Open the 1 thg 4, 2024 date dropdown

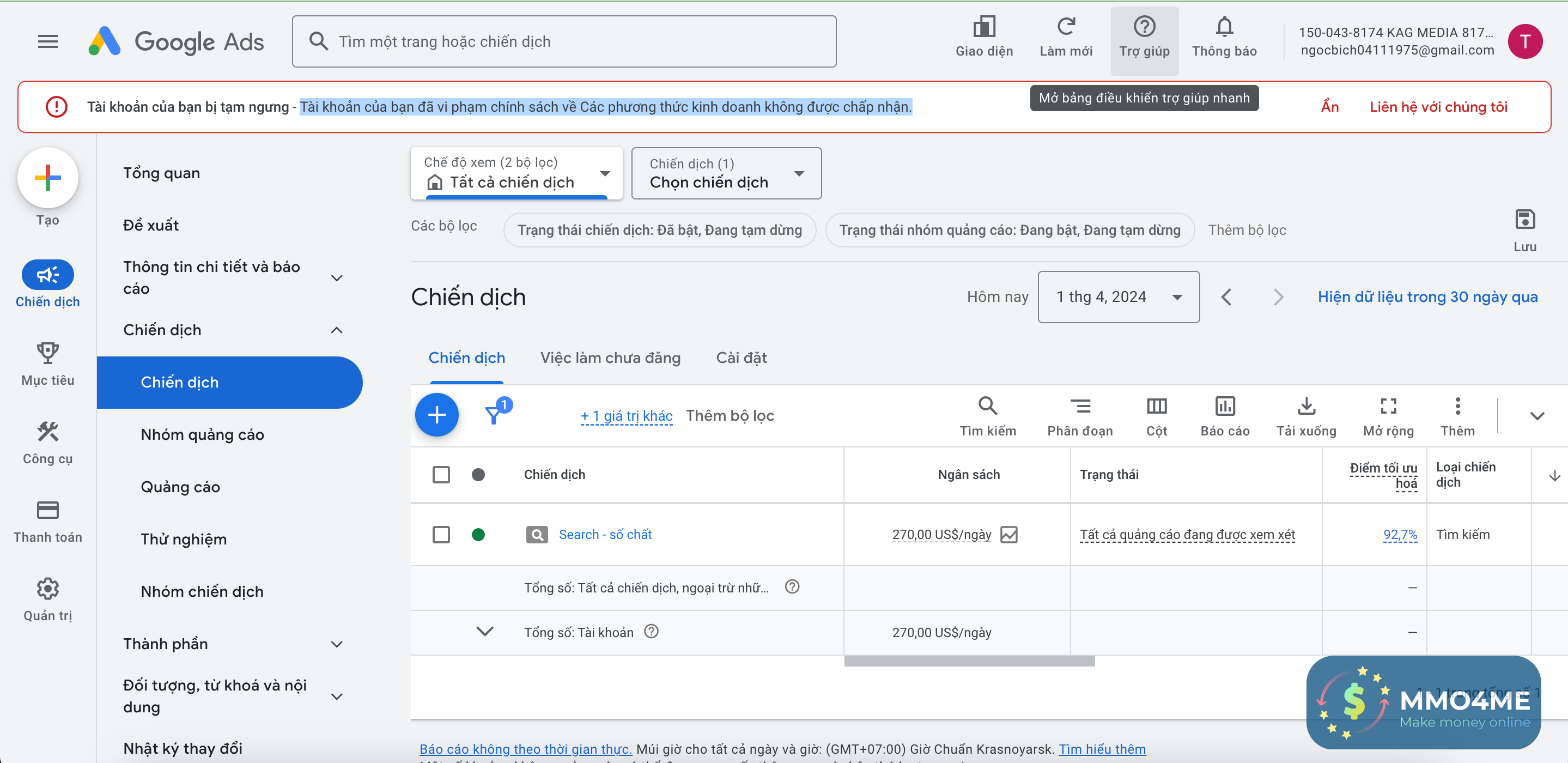[1117, 296]
